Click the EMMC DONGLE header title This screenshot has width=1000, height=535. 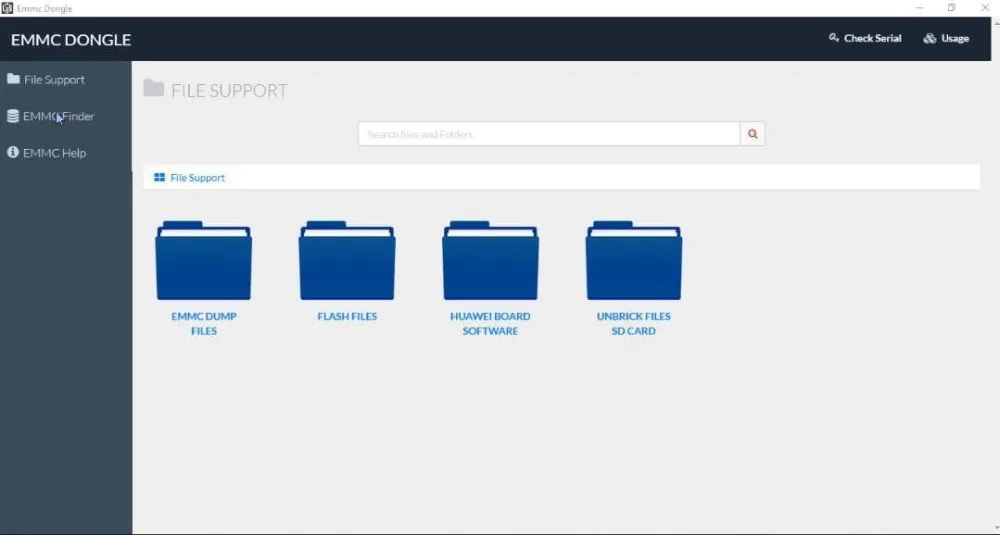click(x=71, y=40)
